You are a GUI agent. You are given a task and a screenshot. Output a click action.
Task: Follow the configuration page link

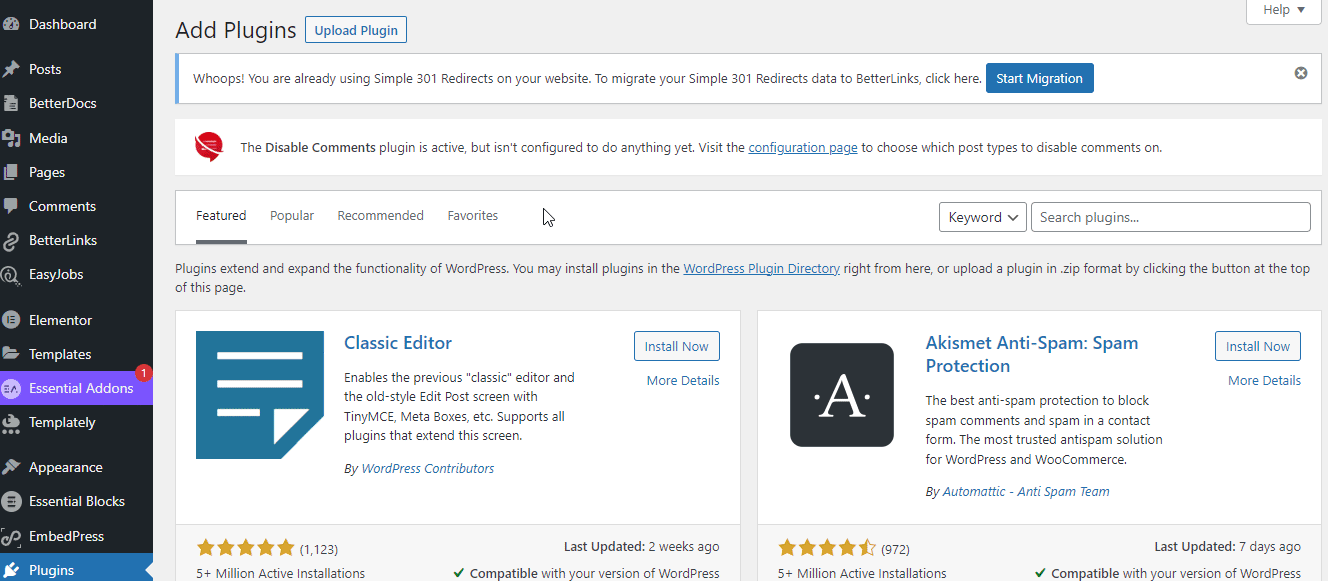click(803, 148)
